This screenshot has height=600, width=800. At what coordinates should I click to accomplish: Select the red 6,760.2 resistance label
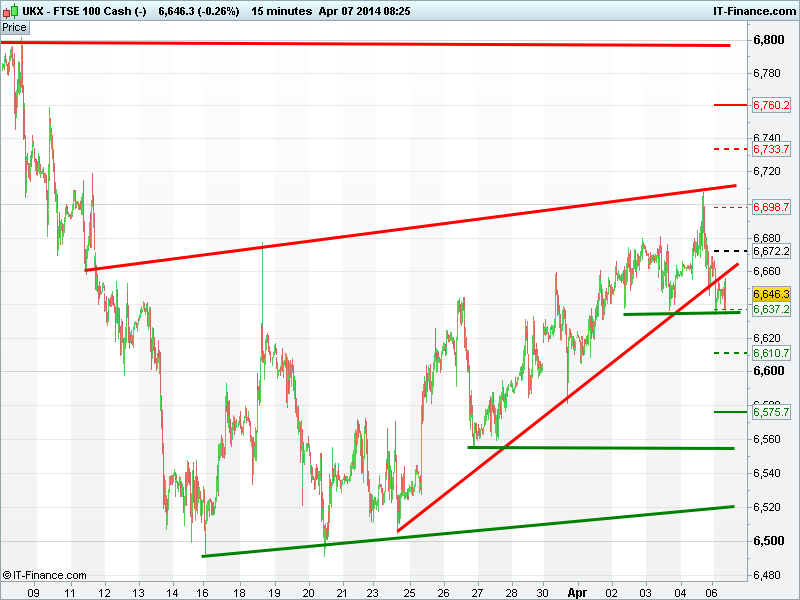pos(771,105)
